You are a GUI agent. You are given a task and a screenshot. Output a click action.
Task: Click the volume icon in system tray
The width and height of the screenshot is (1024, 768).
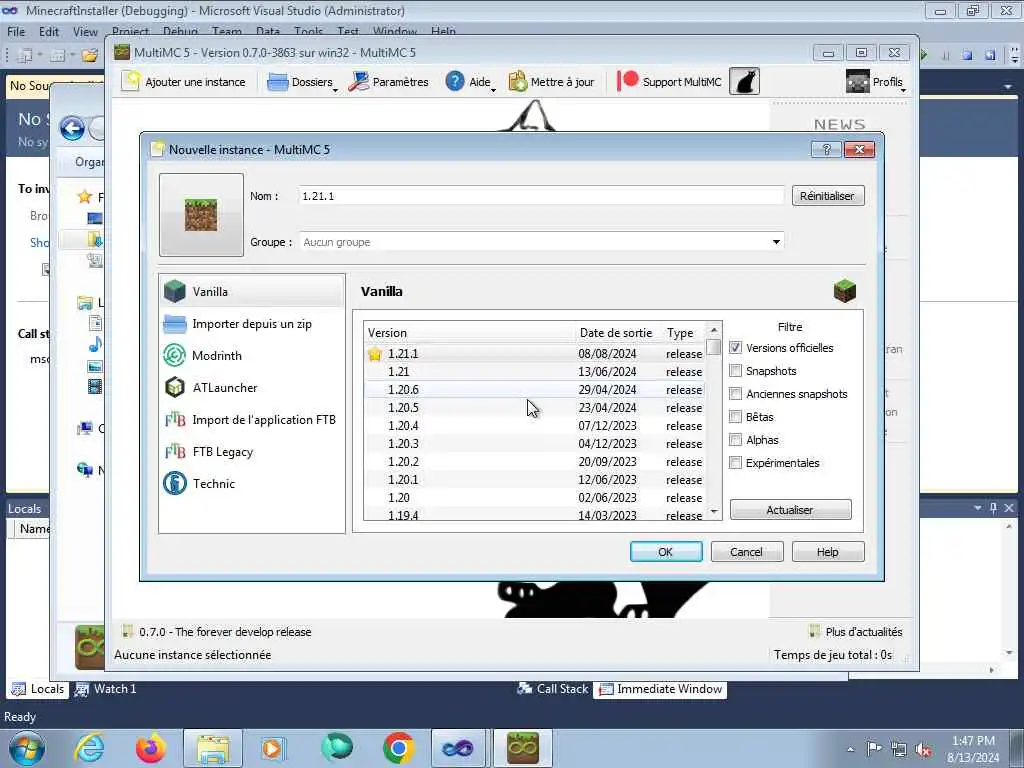coord(923,749)
